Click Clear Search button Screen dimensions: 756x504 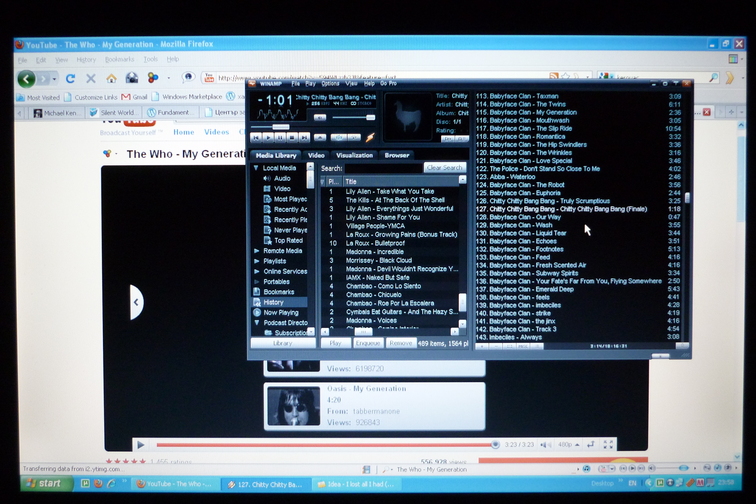(445, 167)
